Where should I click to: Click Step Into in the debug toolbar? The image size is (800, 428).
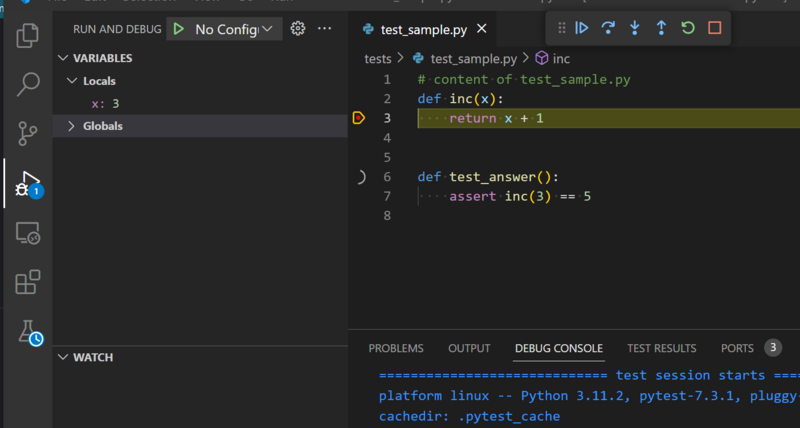click(635, 28)
